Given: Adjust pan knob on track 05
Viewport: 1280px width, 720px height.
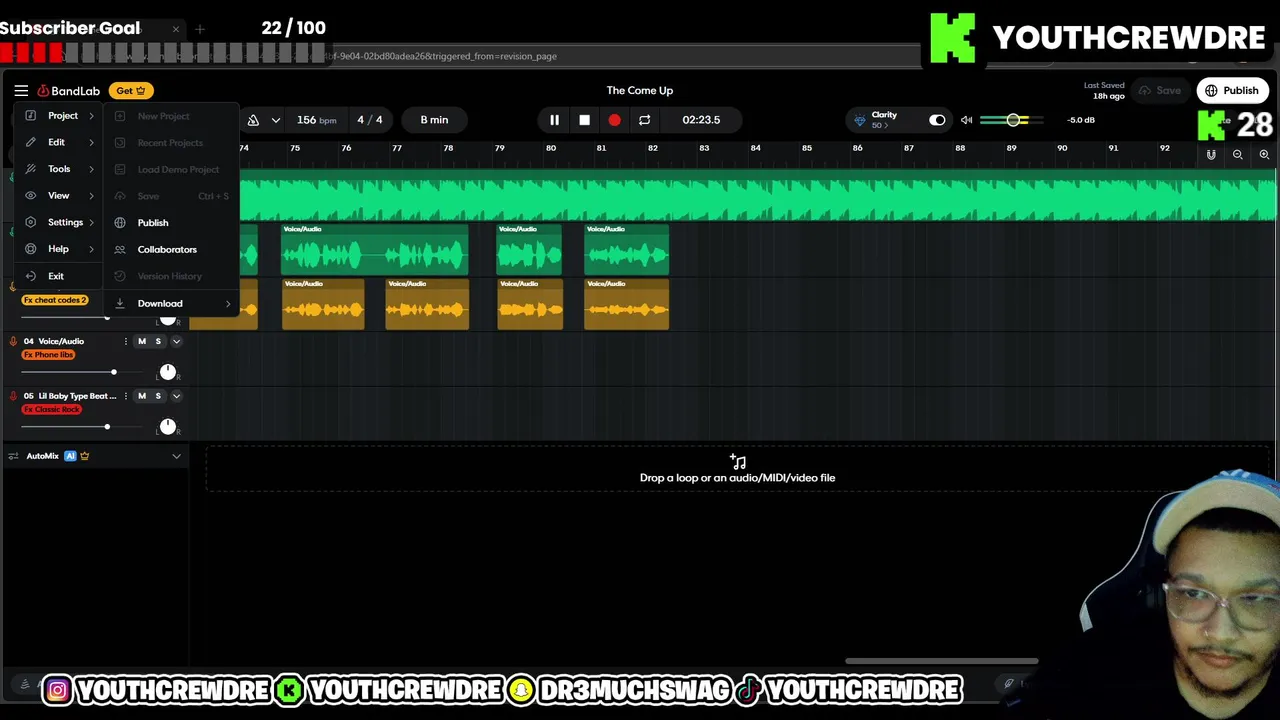Looking at the screenshot, I should pyautogui.click(x=167, y=427).
